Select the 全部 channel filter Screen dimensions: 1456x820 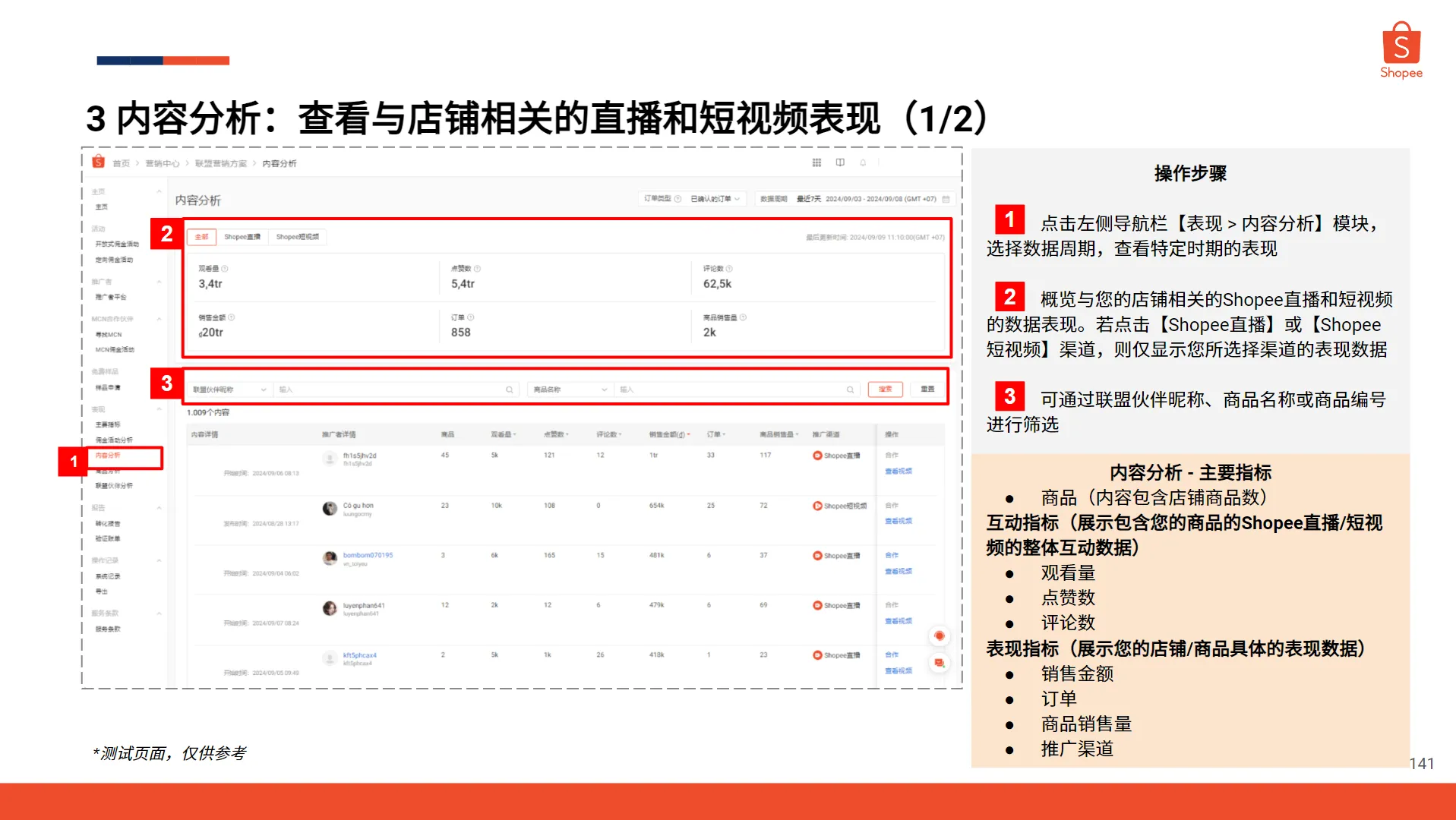coord(201,236)
